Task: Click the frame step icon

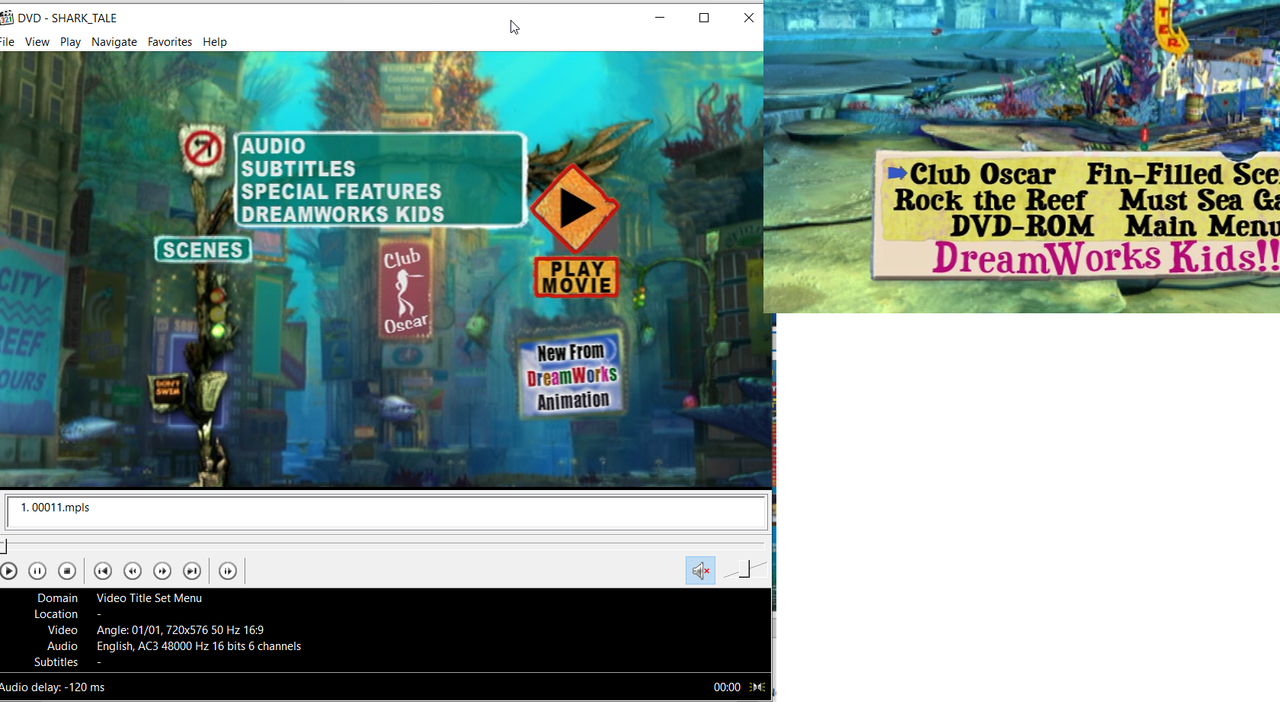Action: 228,571
